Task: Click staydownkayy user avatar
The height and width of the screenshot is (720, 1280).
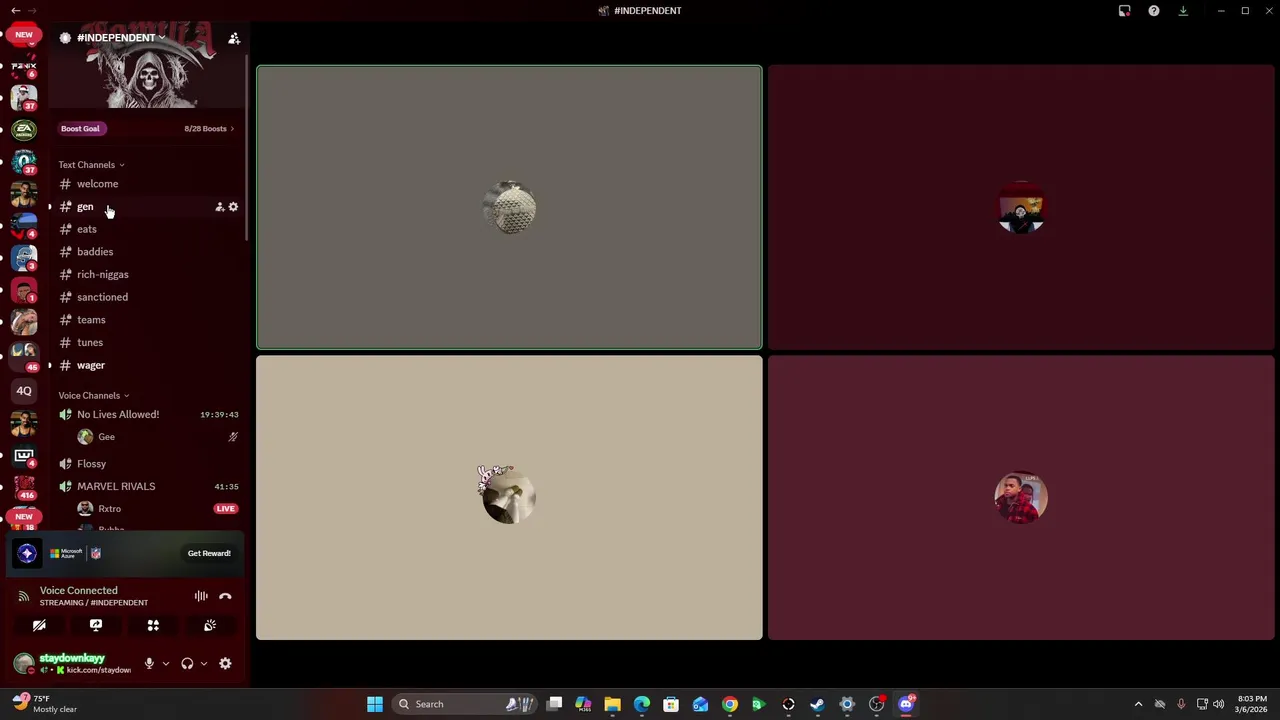Action: coord(23,663)
